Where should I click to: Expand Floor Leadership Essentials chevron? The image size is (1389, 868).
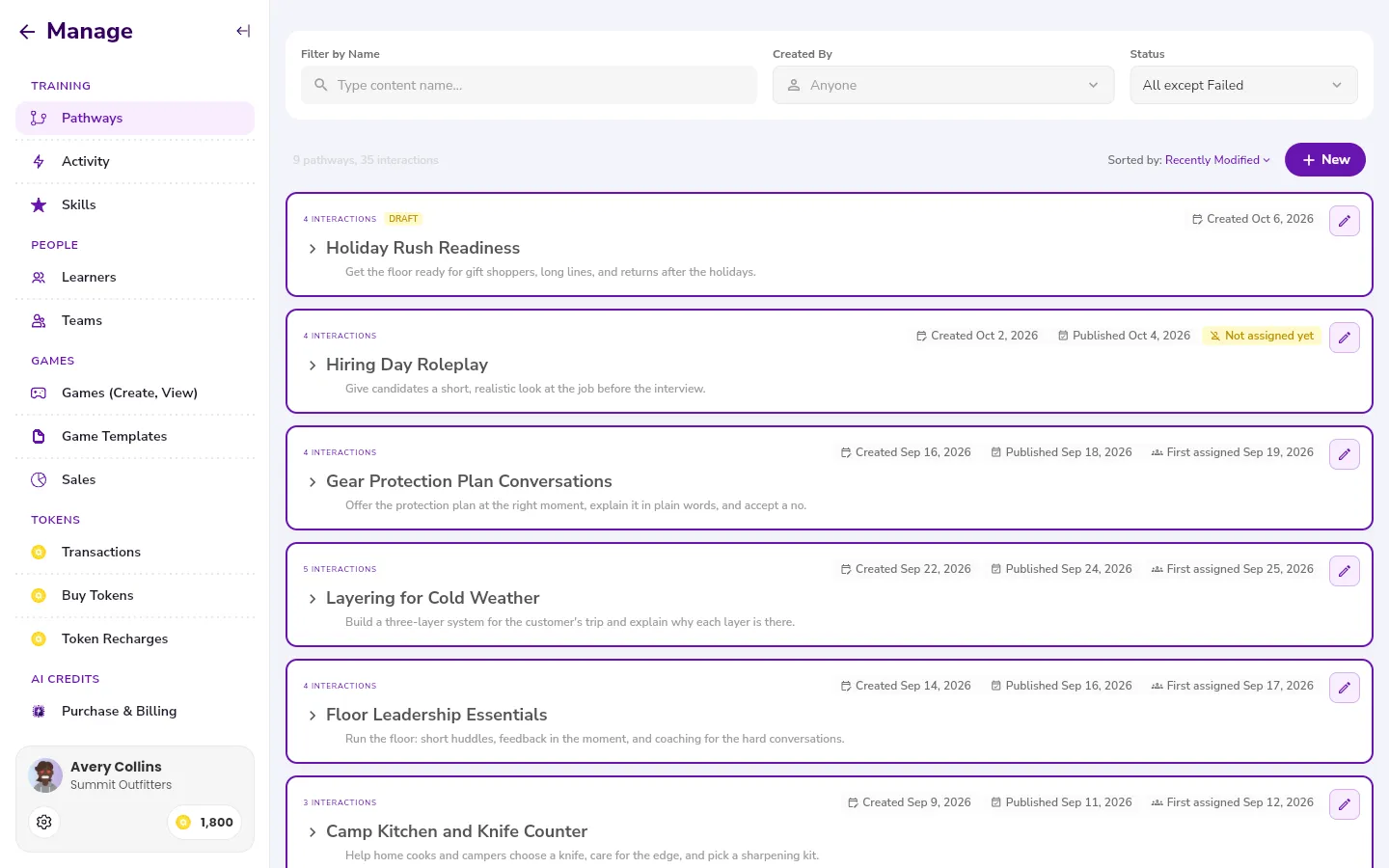tap(313, 716)
